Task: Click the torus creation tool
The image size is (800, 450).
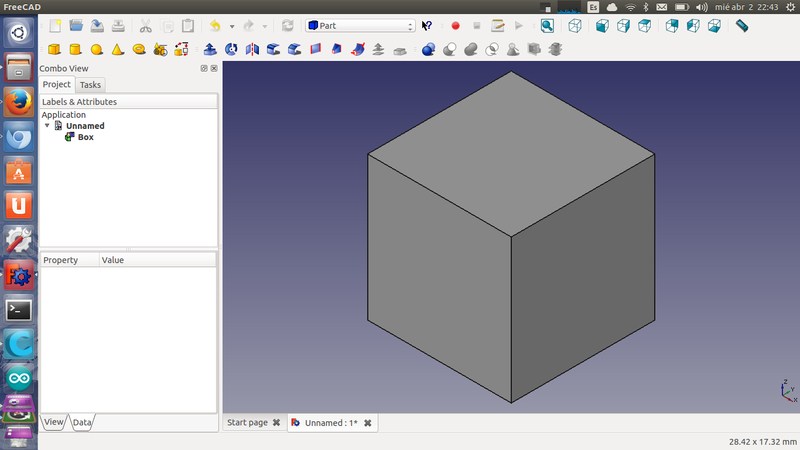Action: [139, 48]
